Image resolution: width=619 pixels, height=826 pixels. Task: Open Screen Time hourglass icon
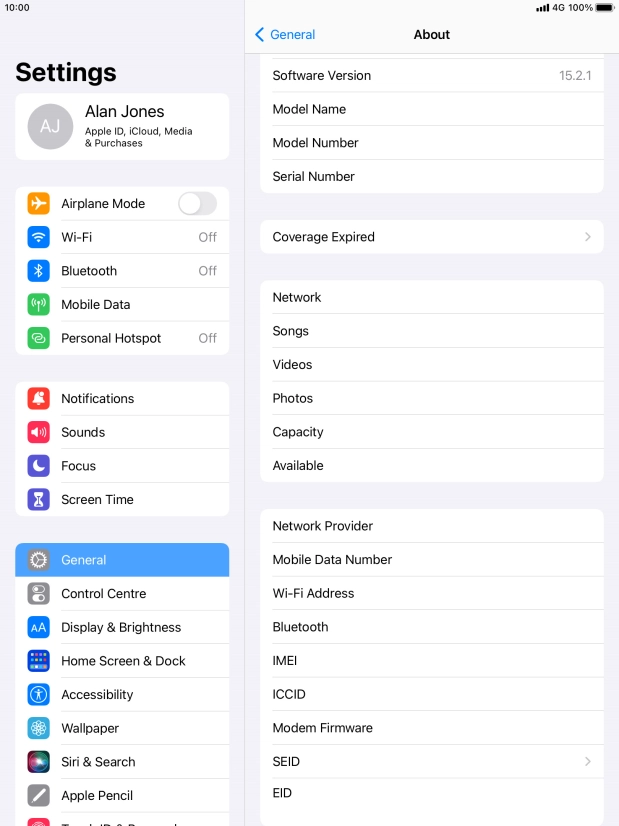tap(38, 499)
